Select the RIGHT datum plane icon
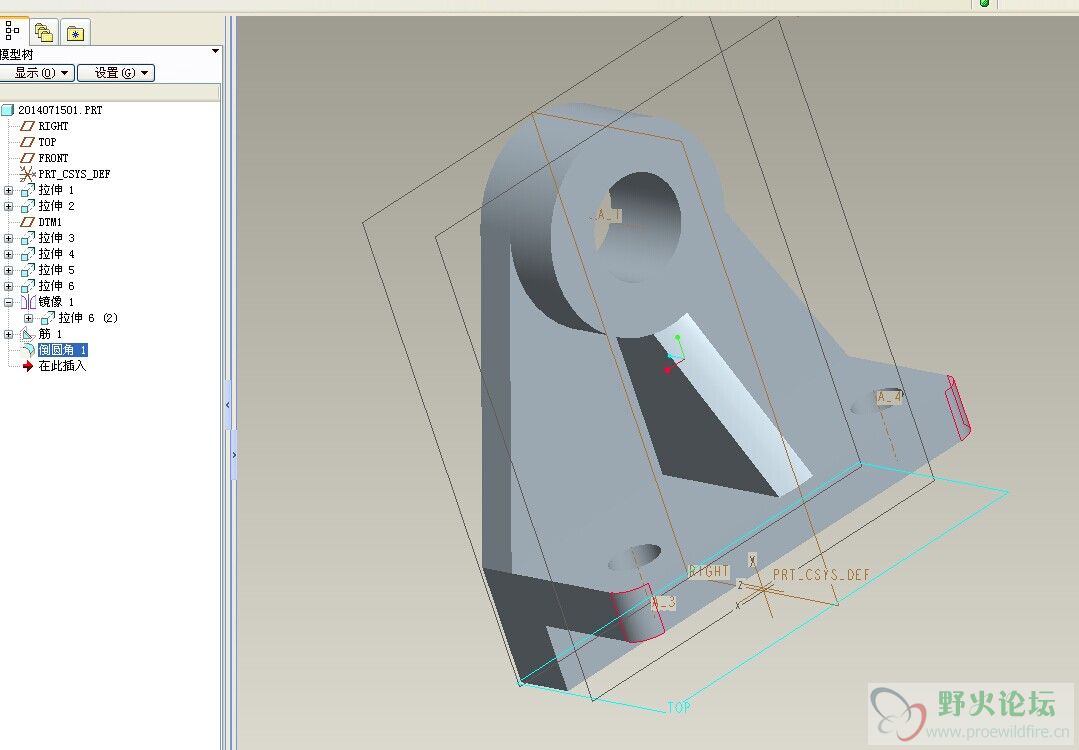The image size is (1079, 750). pos(28,126)
